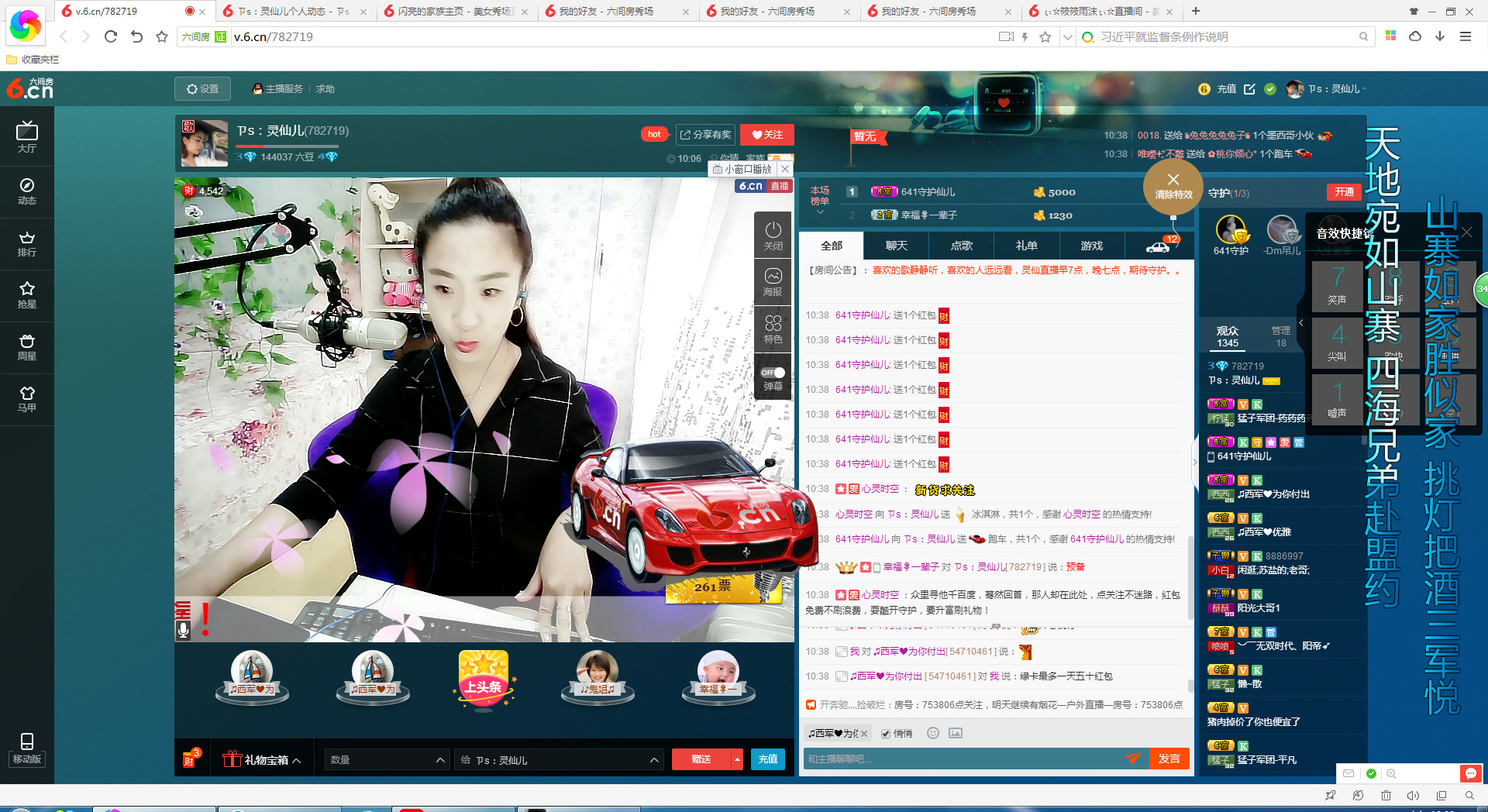The width and height of the screenshot is (1488, 812).
Task: Uncheck the 悄悄 whisper checkbox
Action: tap(886, 734)
